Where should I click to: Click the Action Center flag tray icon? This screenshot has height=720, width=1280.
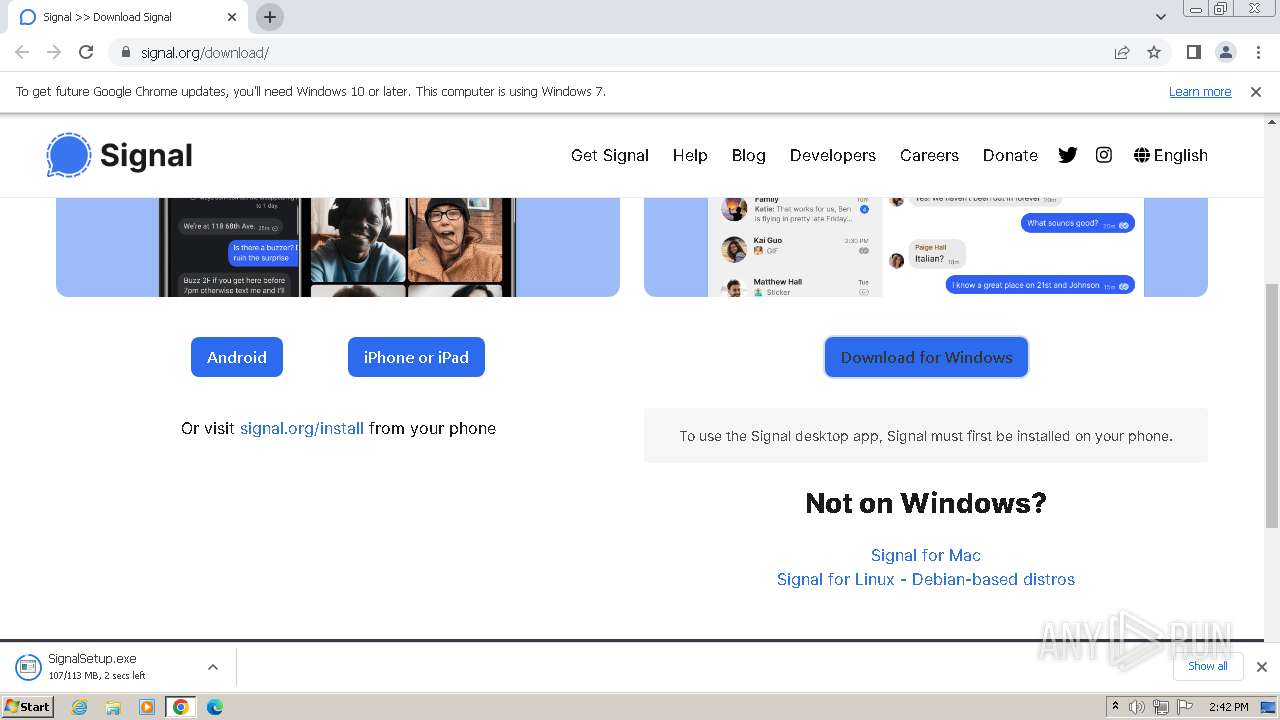coord(1185,707)
